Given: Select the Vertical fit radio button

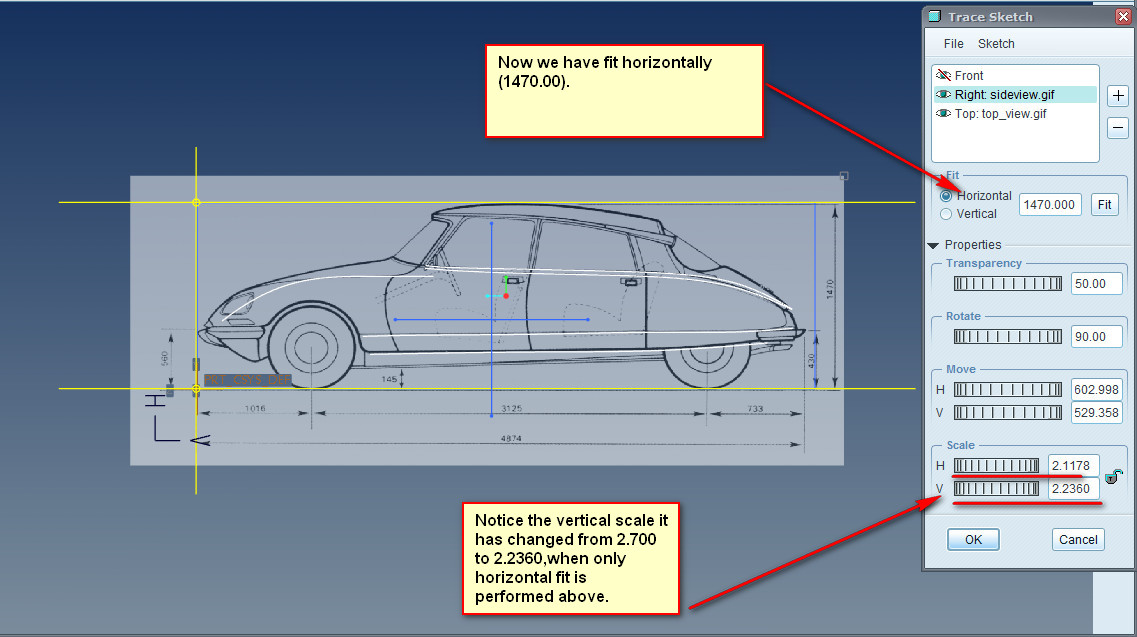Looking at the screenshot, I should click(946, 214).
